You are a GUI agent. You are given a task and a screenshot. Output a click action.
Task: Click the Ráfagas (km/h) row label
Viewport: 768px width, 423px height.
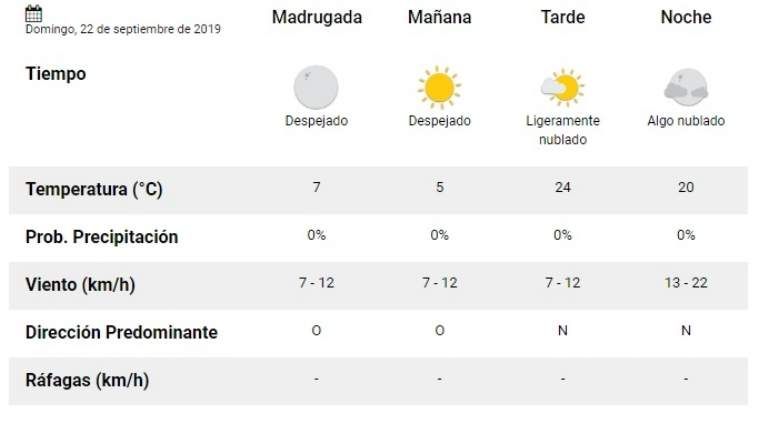click(x=87, y=380)
